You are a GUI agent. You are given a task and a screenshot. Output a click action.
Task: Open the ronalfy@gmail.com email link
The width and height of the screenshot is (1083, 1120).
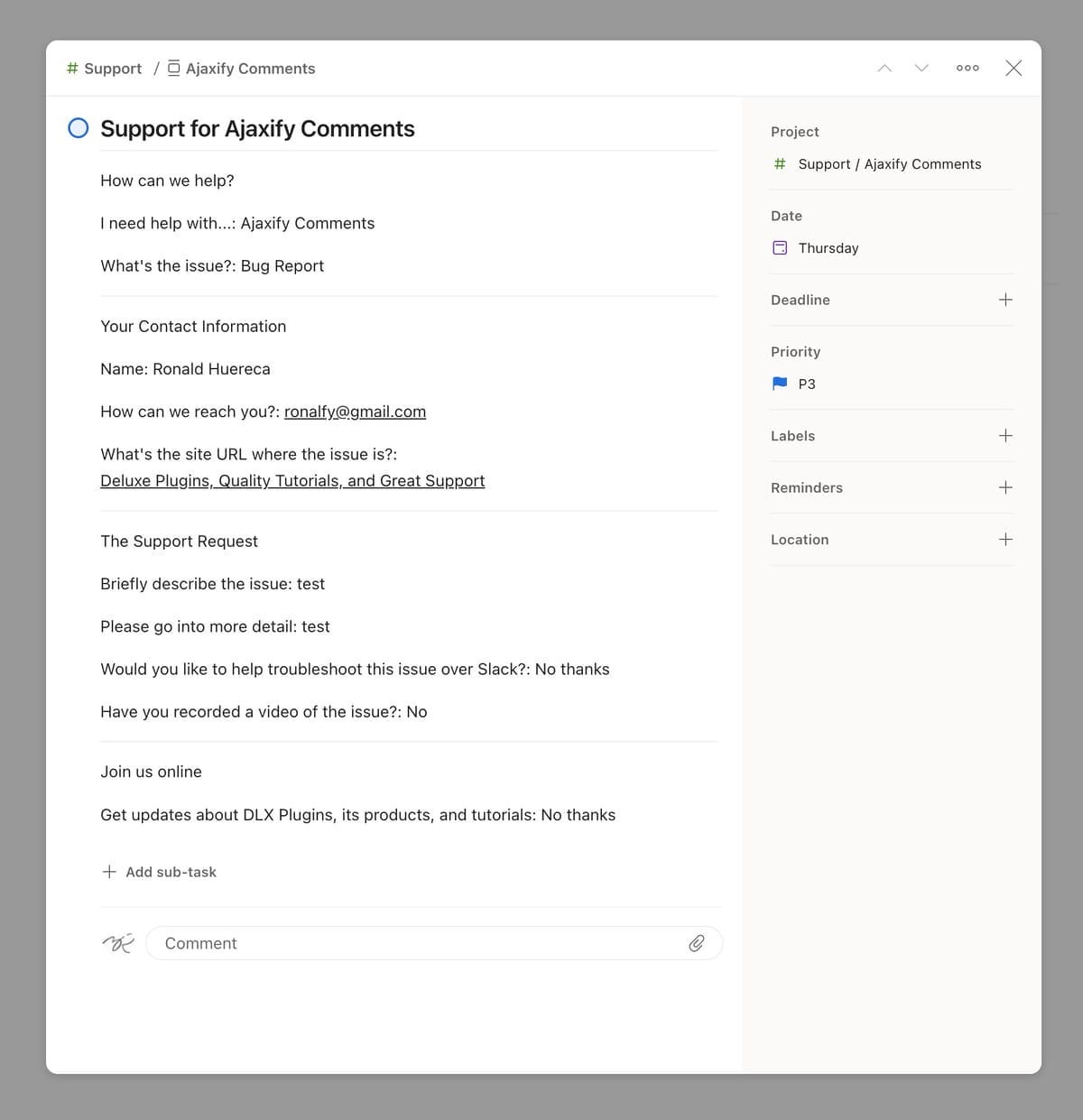[355, 412]
